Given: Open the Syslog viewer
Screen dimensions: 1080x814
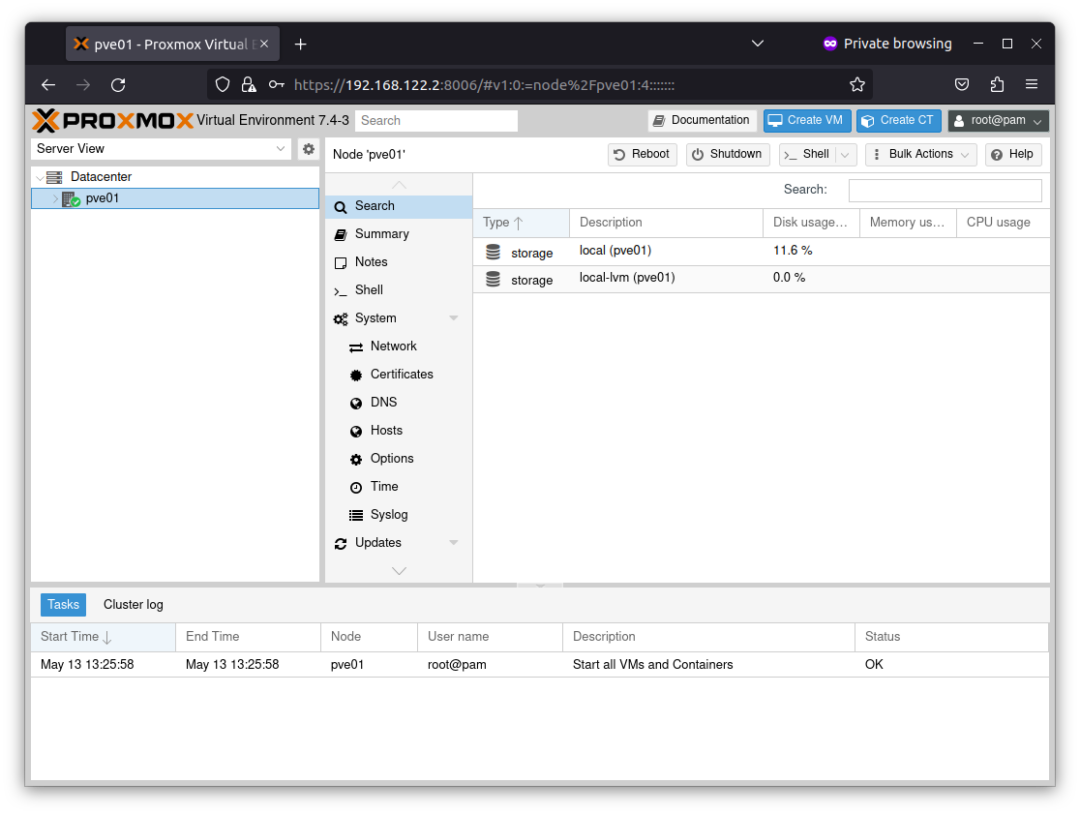Looking at the screenshot, I should click(389, 514).
